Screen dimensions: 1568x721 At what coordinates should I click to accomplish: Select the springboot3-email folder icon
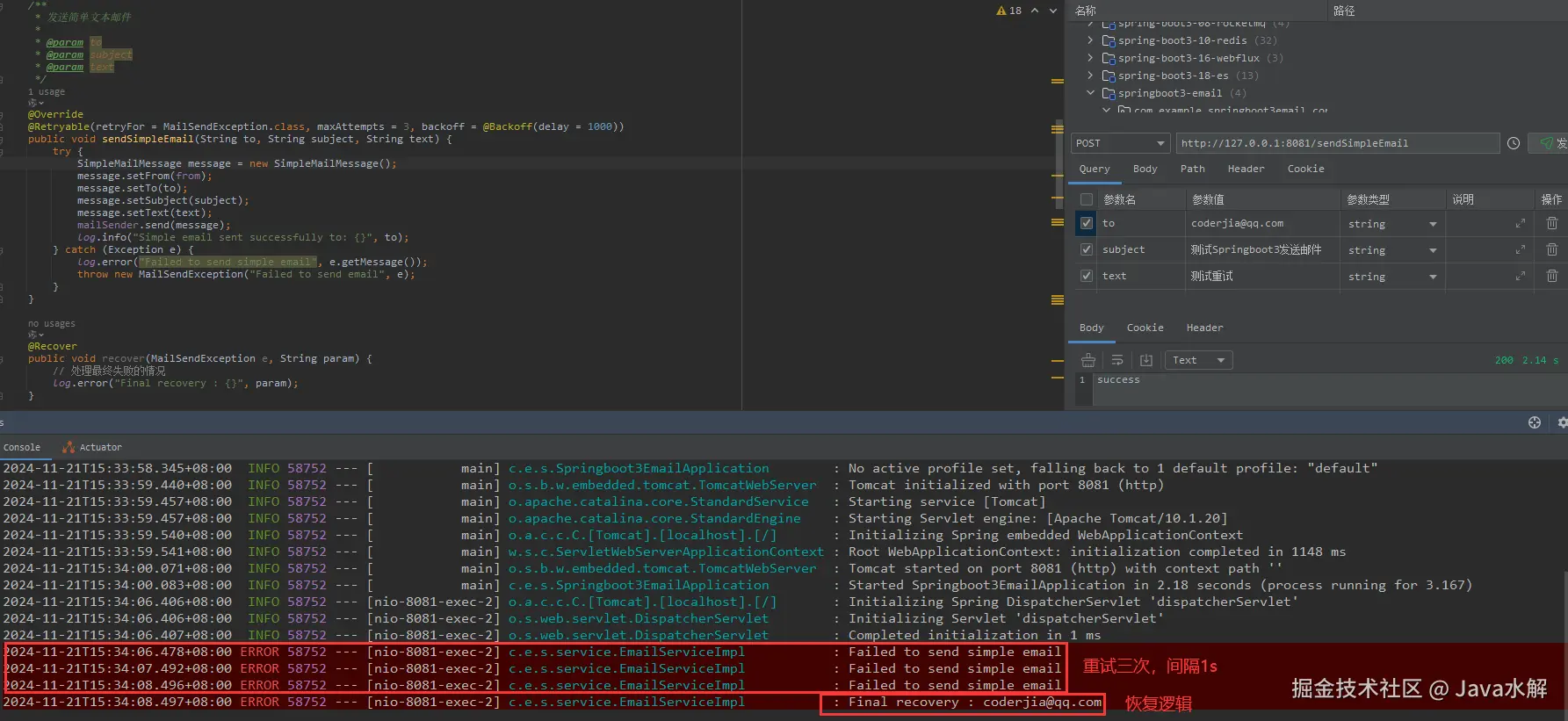[x=1109, y=93]
